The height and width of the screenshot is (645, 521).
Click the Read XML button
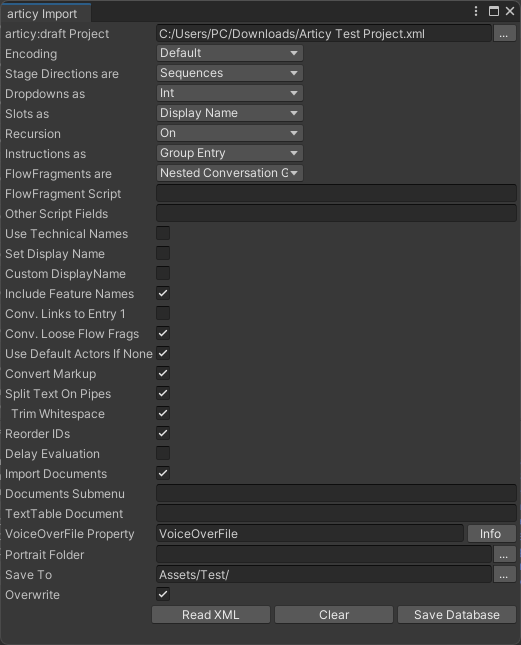[211, 615]
